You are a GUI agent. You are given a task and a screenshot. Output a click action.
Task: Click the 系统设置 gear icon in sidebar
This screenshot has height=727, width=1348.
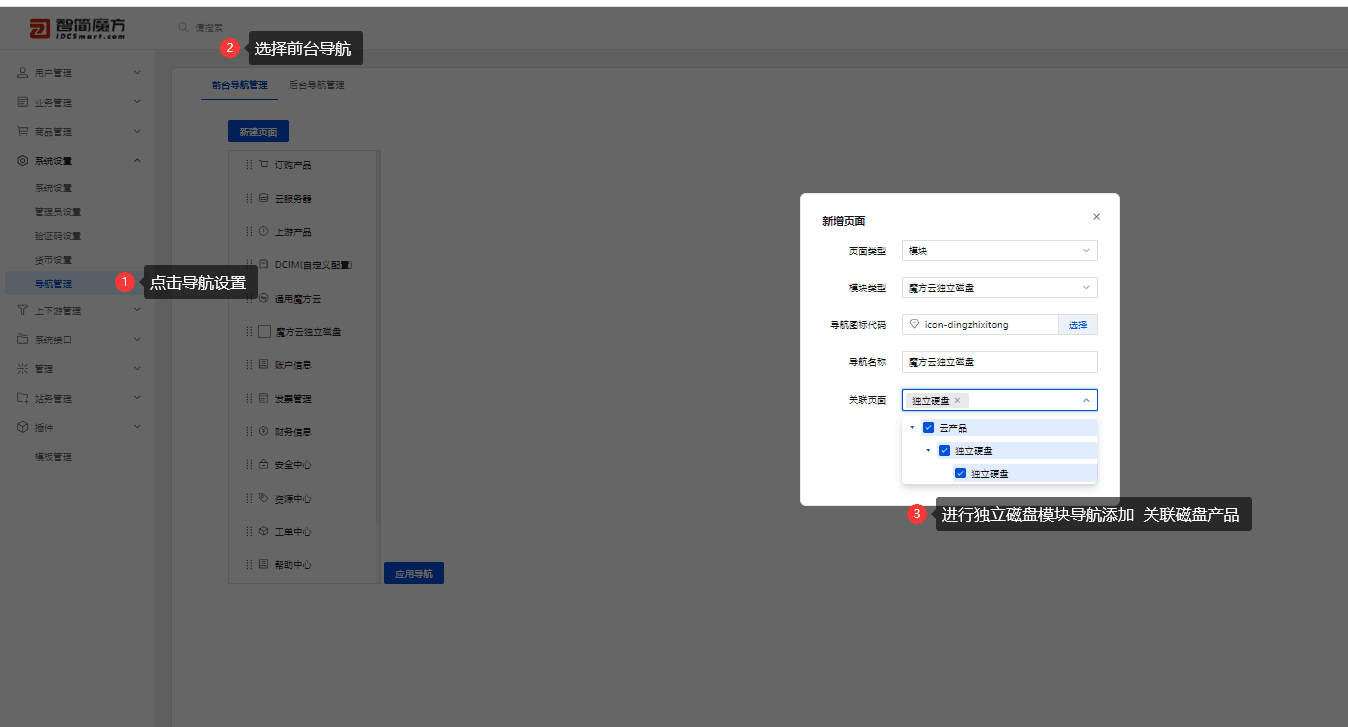(23, 160)
